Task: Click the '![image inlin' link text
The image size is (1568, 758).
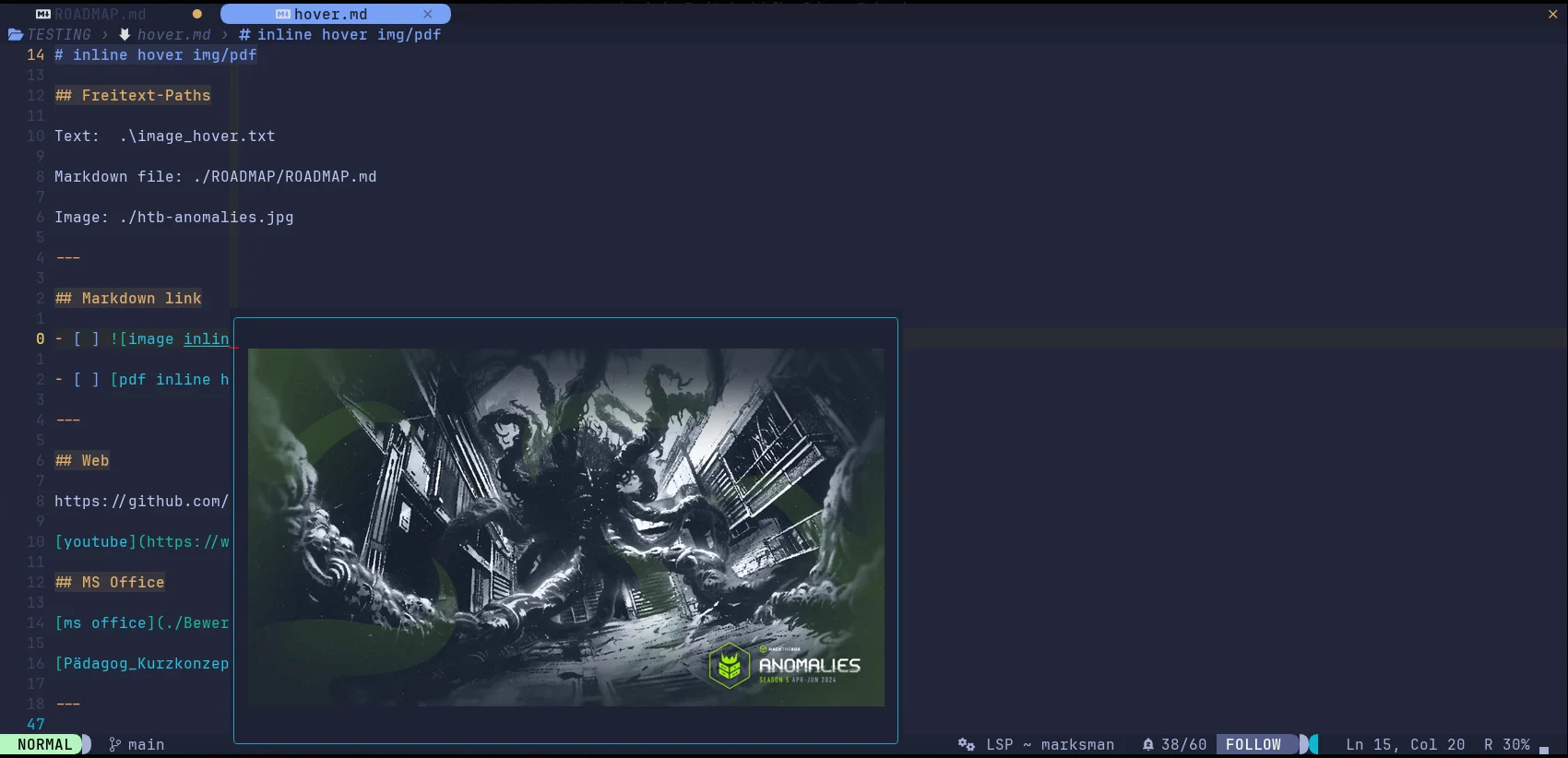Action: click(170, 338)
